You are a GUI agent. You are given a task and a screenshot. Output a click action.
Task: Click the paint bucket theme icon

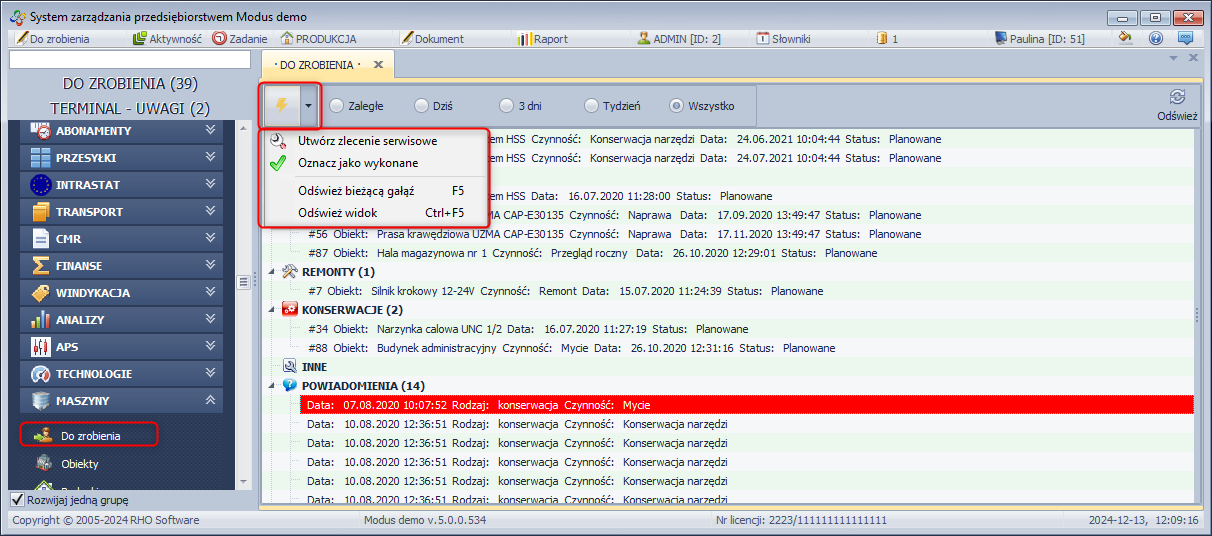point(1126,39)
